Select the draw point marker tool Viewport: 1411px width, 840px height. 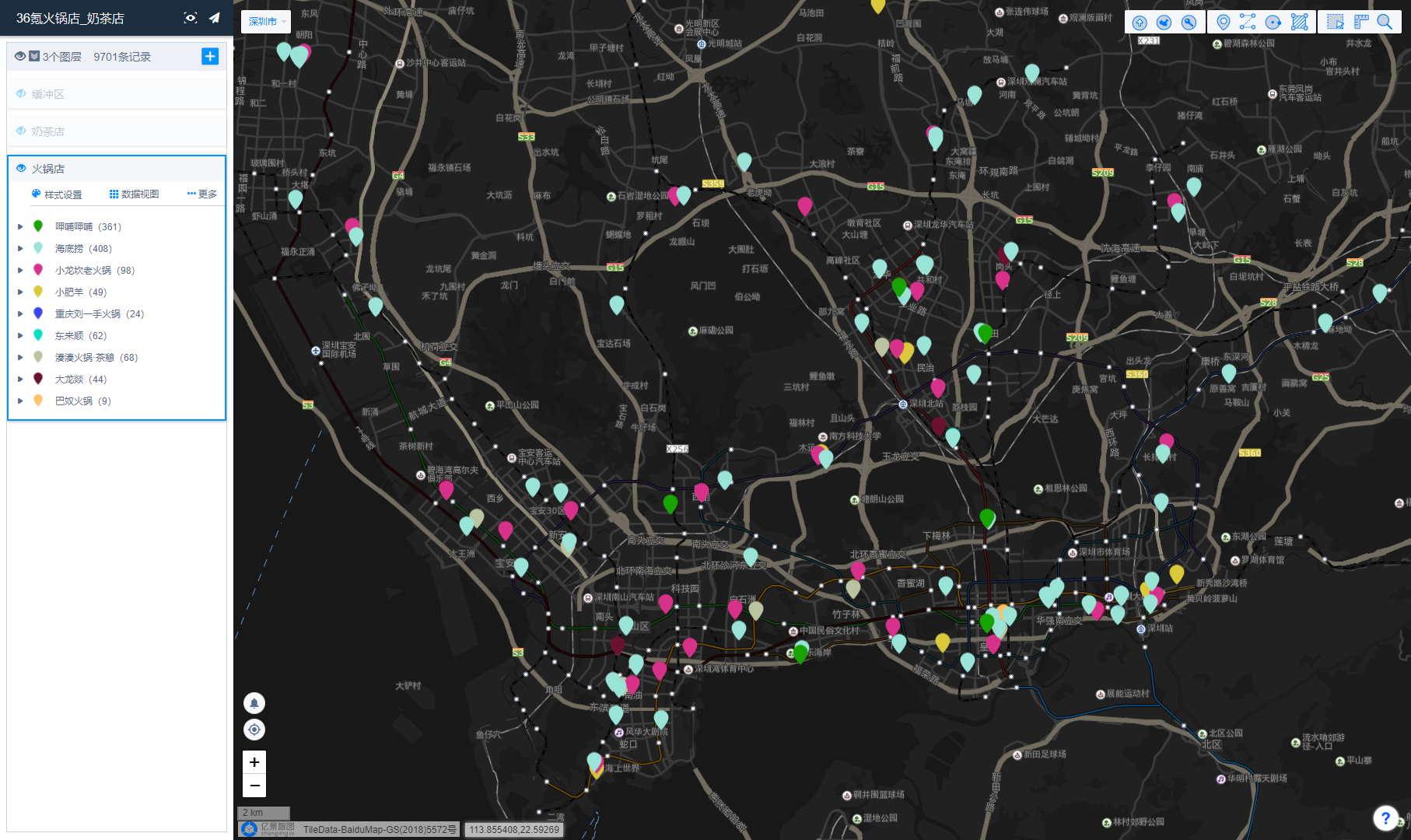pyautogui.click(x=1223, y=22)
